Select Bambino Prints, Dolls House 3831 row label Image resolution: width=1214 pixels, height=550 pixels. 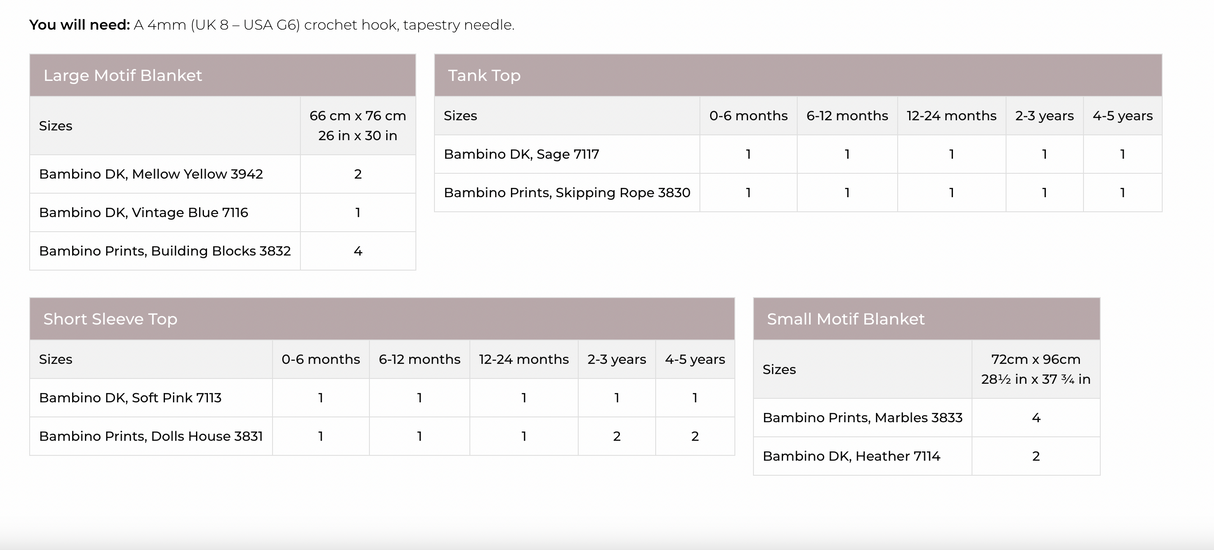[151, 436]
